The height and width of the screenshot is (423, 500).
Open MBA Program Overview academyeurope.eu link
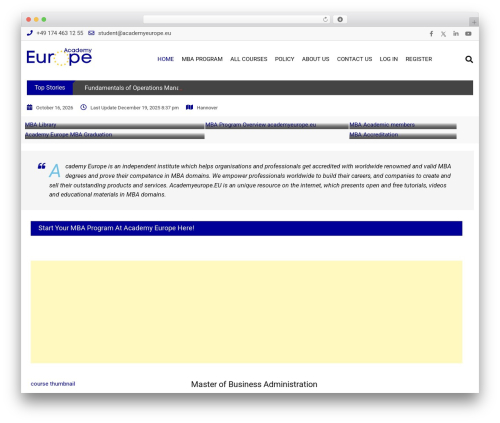coord(261,125)
